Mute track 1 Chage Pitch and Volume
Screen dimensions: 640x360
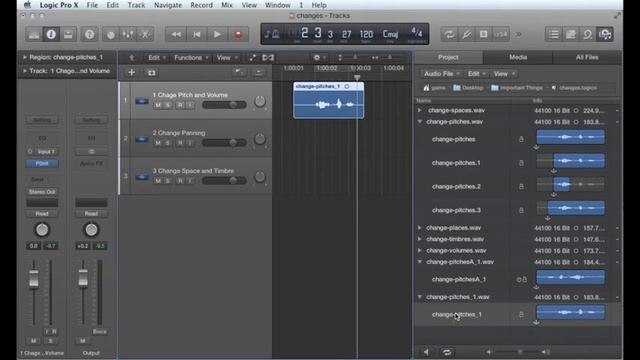[x=158, y=105]
